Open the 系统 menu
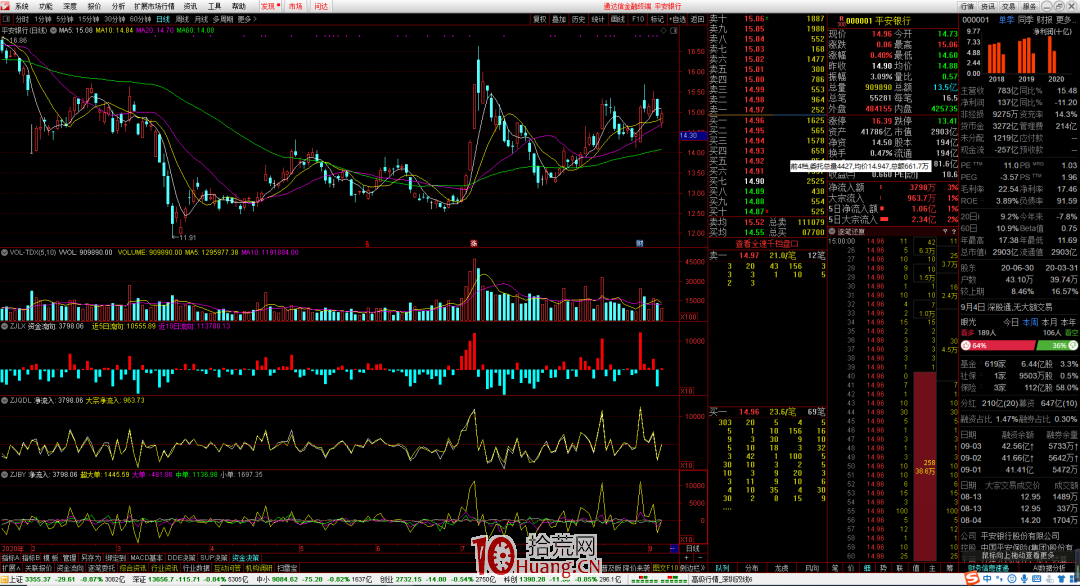 click(22, 6)
